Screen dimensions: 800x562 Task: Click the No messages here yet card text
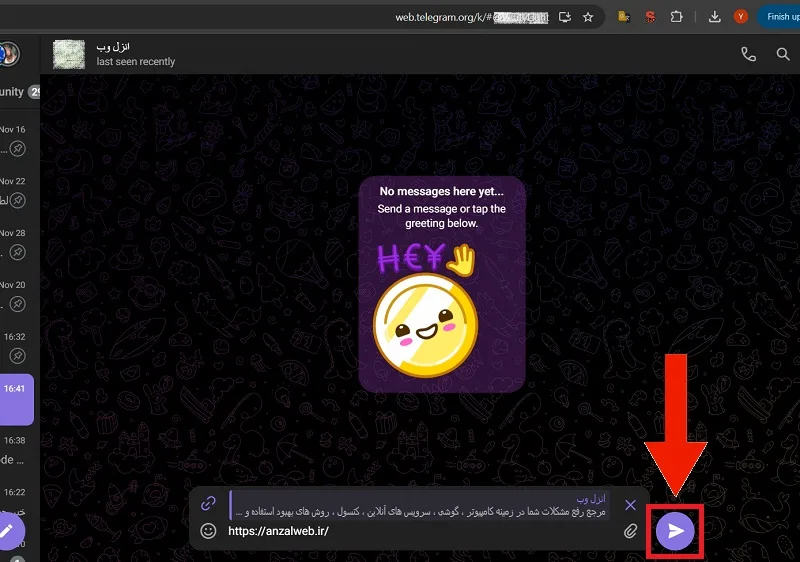coord(441,191)
